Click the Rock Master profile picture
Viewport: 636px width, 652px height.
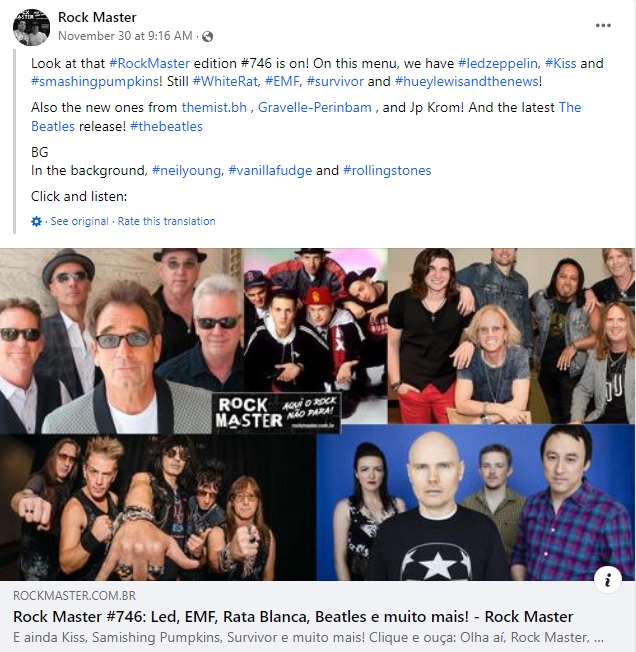32,27
